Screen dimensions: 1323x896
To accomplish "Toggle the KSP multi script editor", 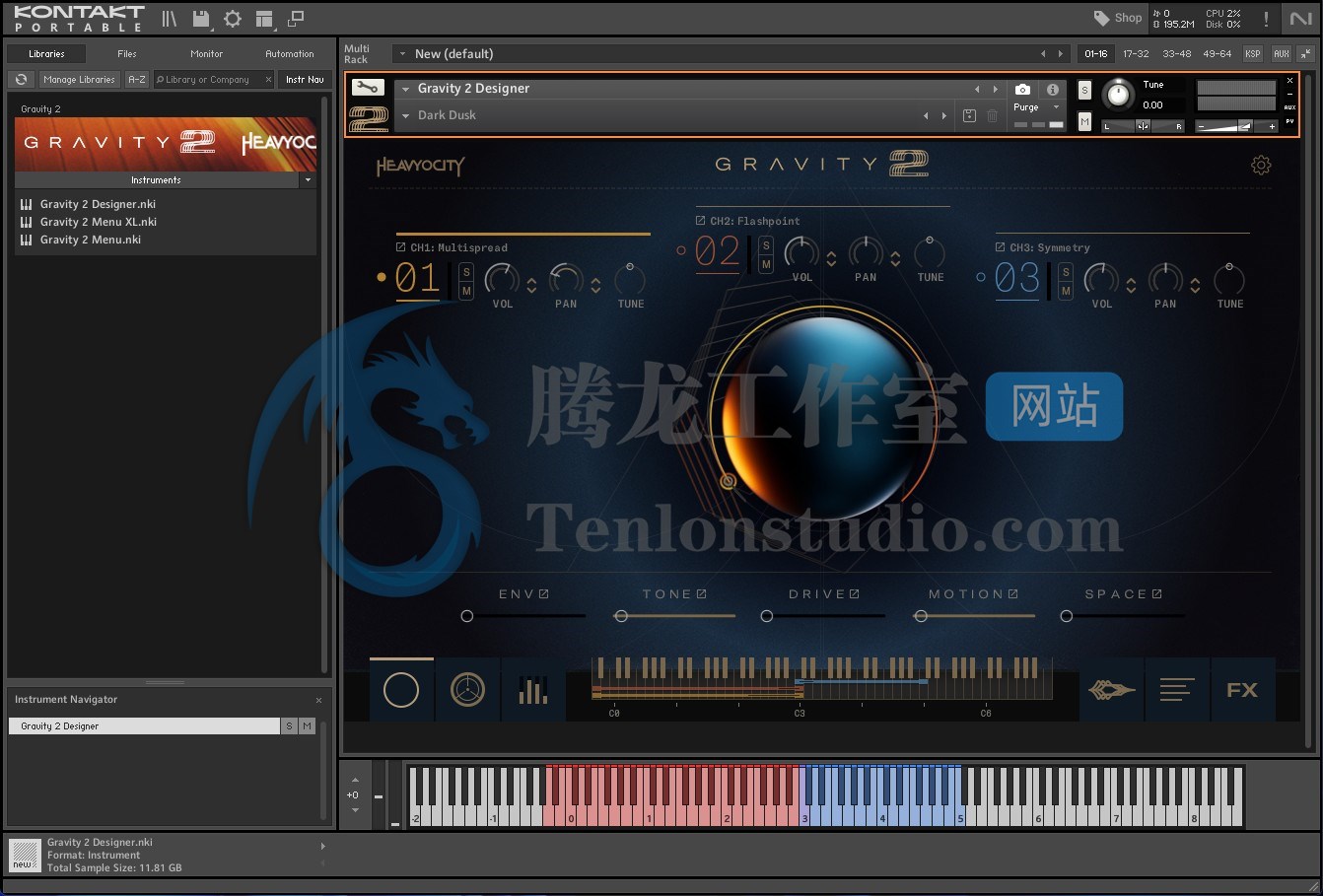I will coord(1252,53).
